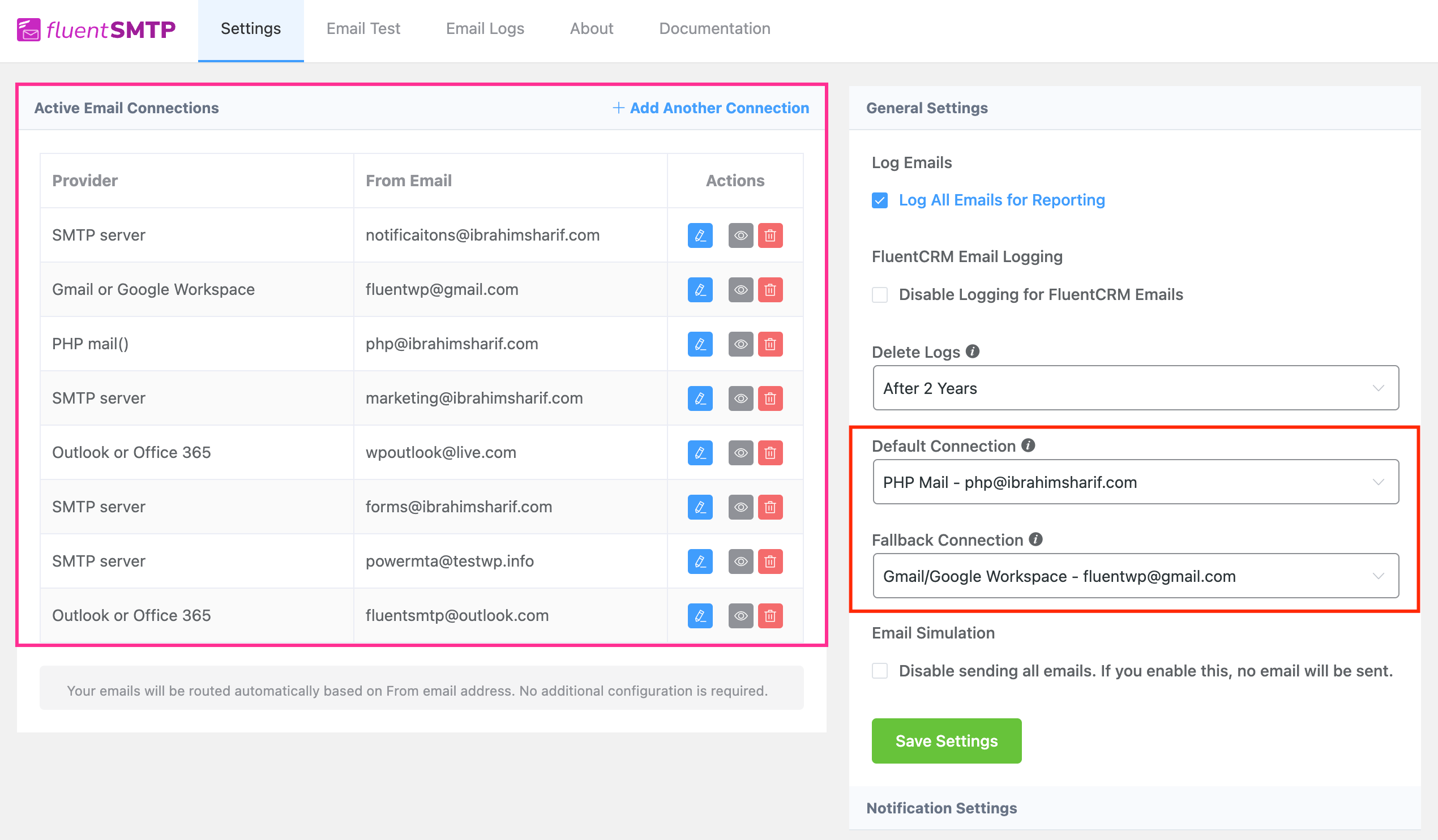The height and width of the screenshot is (840, 1438).
Task: Click edit icon for PHP mail php@ibrahimsharif.com
Action: pyautogui.click(x=700, y=344)
